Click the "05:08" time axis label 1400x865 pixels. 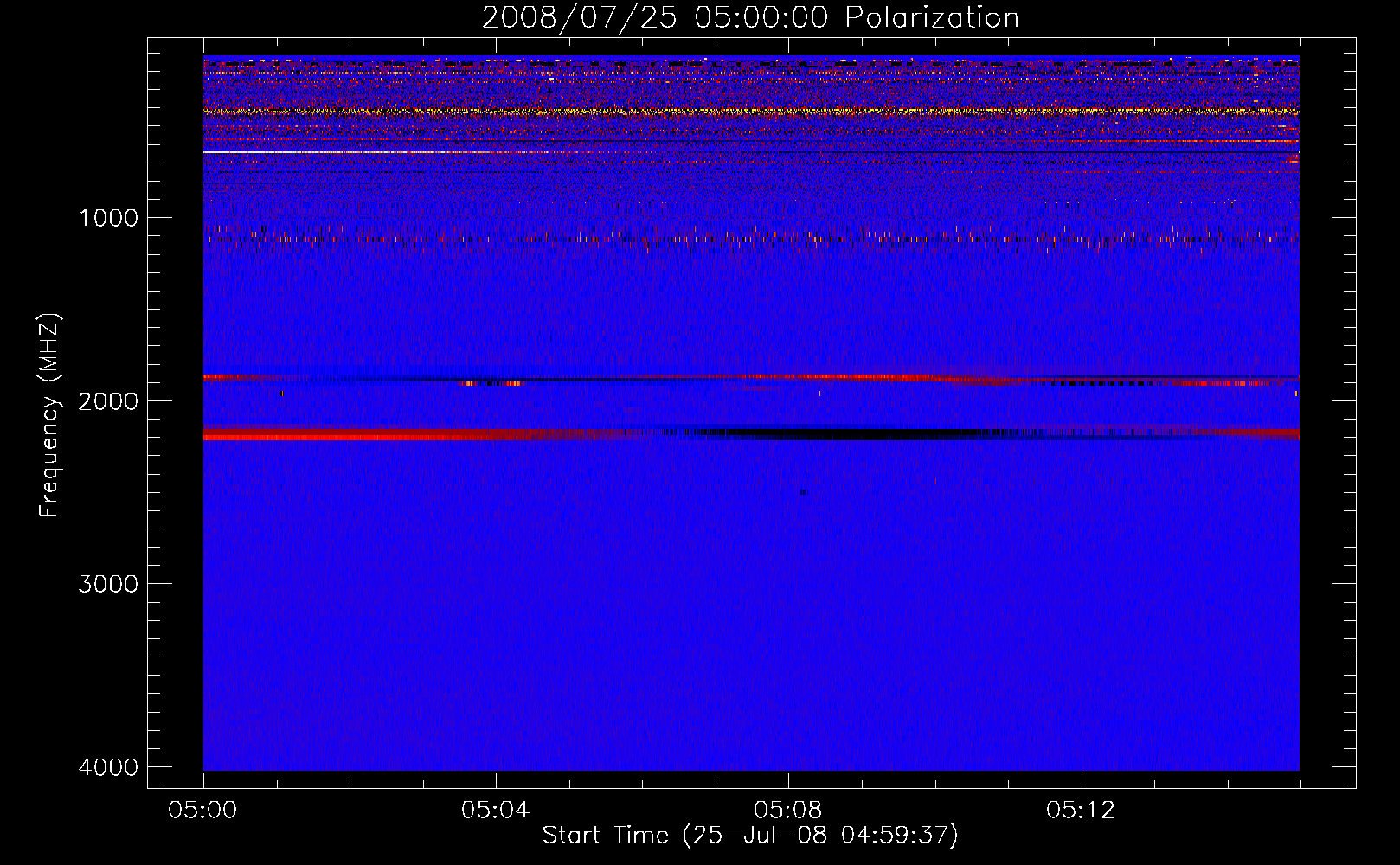788,811
